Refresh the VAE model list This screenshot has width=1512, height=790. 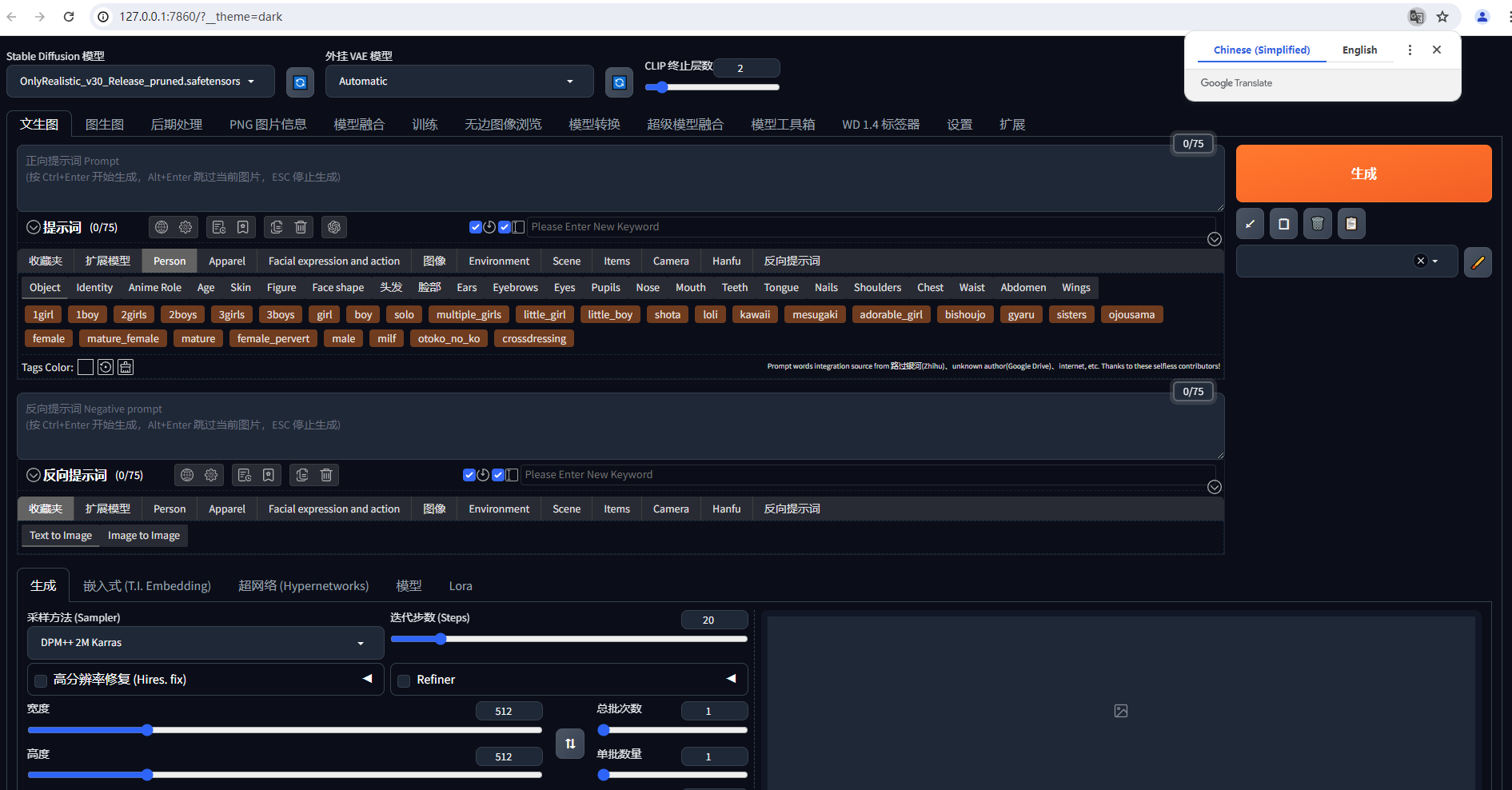click(x=619, y=82)
